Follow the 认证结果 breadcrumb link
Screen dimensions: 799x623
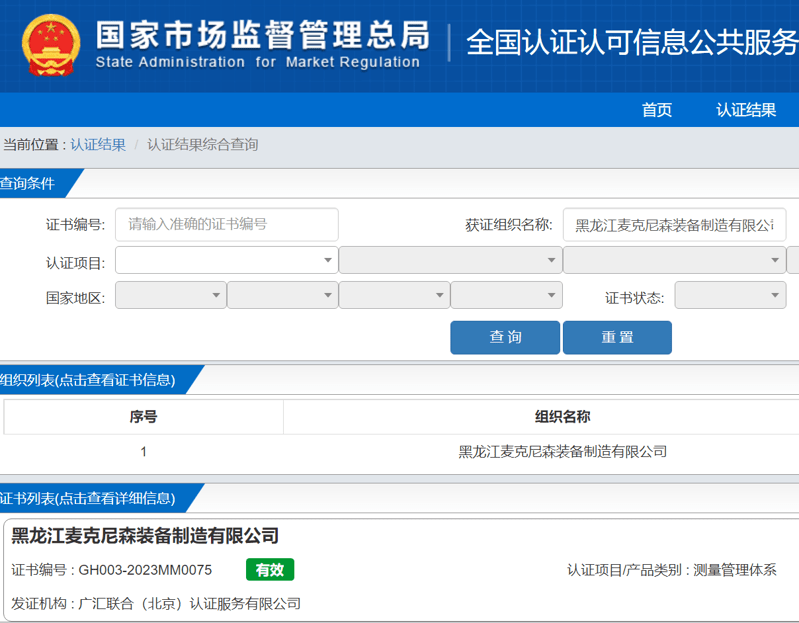pyautogui.click(x=98, y=145)
